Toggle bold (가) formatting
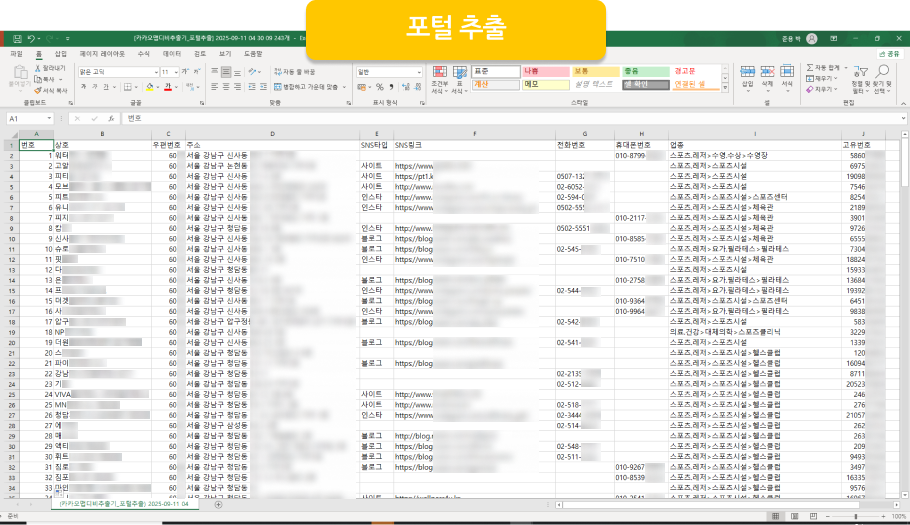910x525 pixels. 82,88
